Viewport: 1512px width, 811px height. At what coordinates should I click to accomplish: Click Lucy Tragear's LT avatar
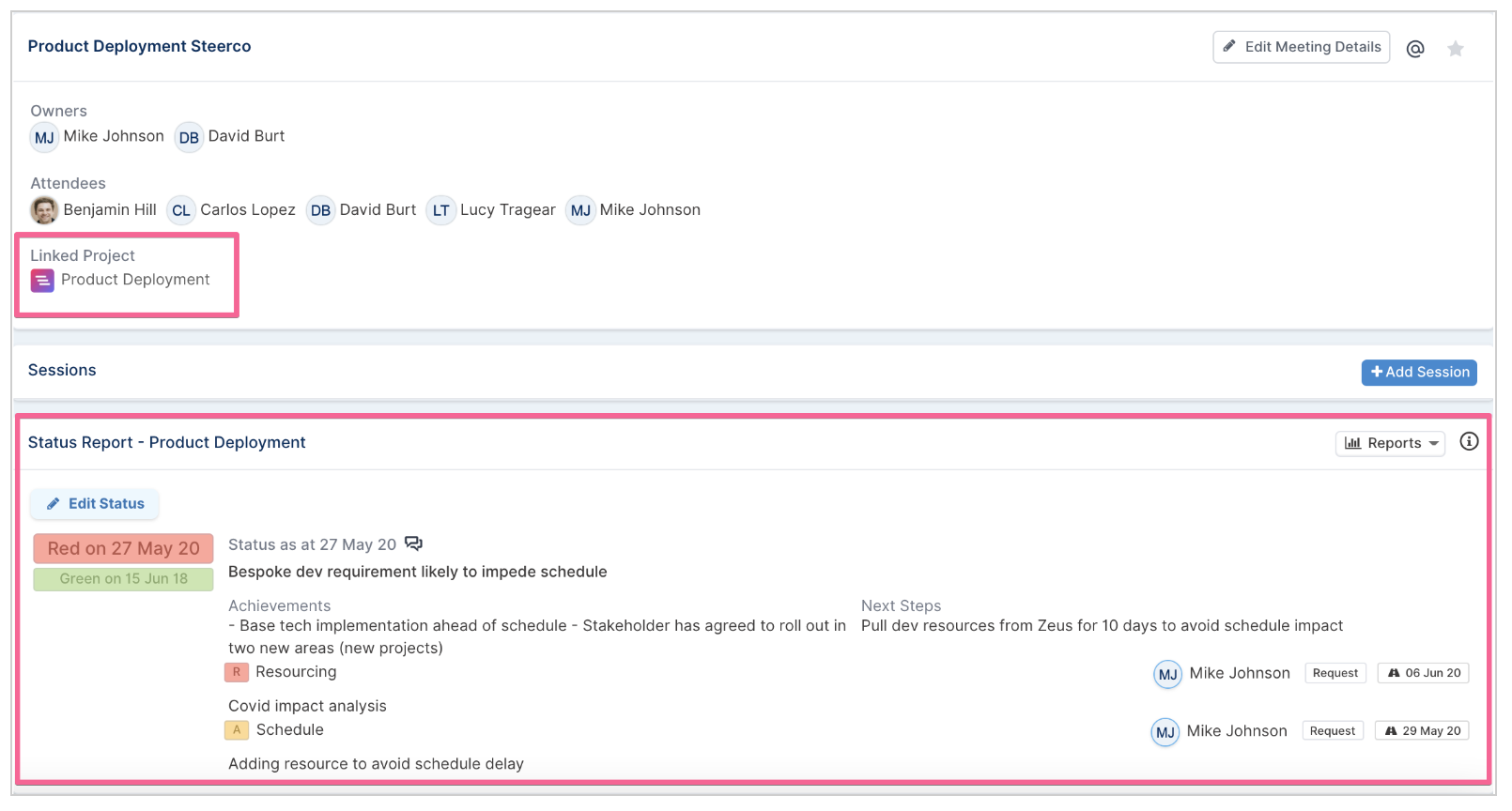point(440,210)
